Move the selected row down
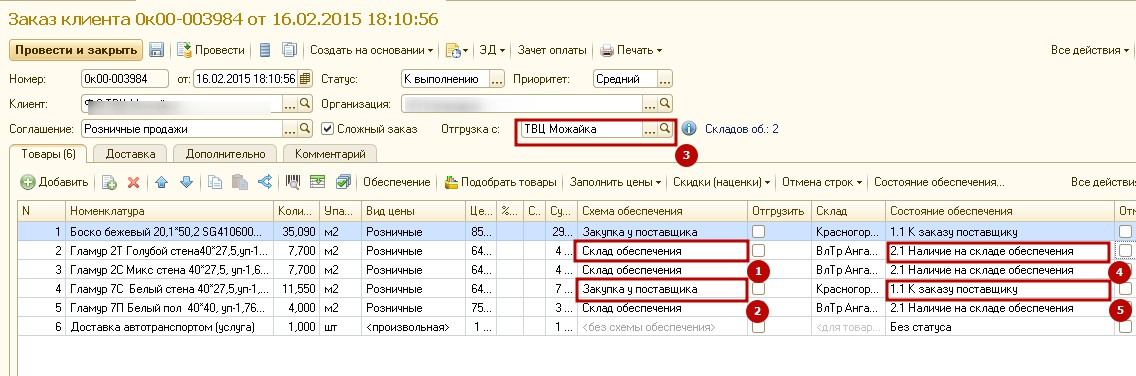Image resolution: width=1136 pixels, height=376 pixels. coord(186,182)
